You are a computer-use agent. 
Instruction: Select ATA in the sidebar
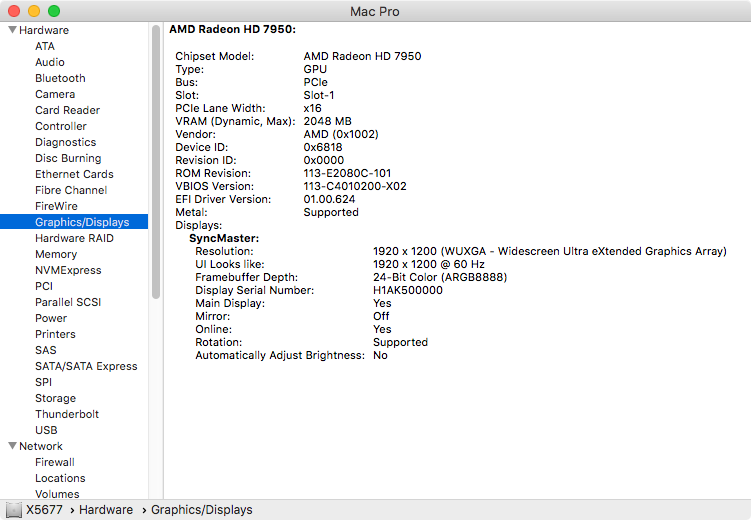pos(45,46)
